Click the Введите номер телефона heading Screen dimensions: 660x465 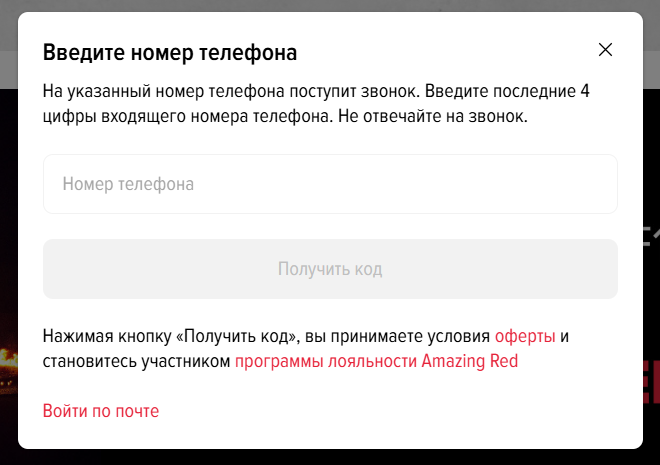tap(170, 53)
